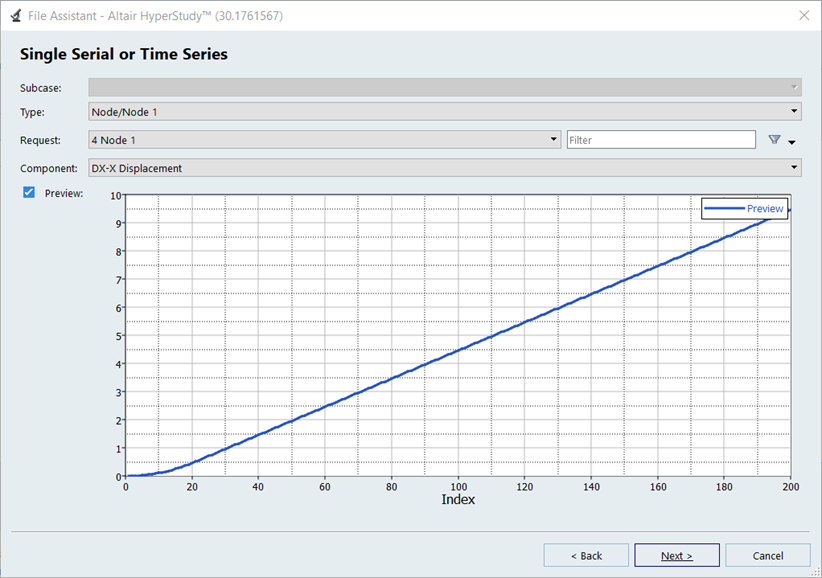Image resolution: width=822 pixels, height=578 pixels.
Task: Open the filter options dropdown arrow
Action: click(792, 142)
